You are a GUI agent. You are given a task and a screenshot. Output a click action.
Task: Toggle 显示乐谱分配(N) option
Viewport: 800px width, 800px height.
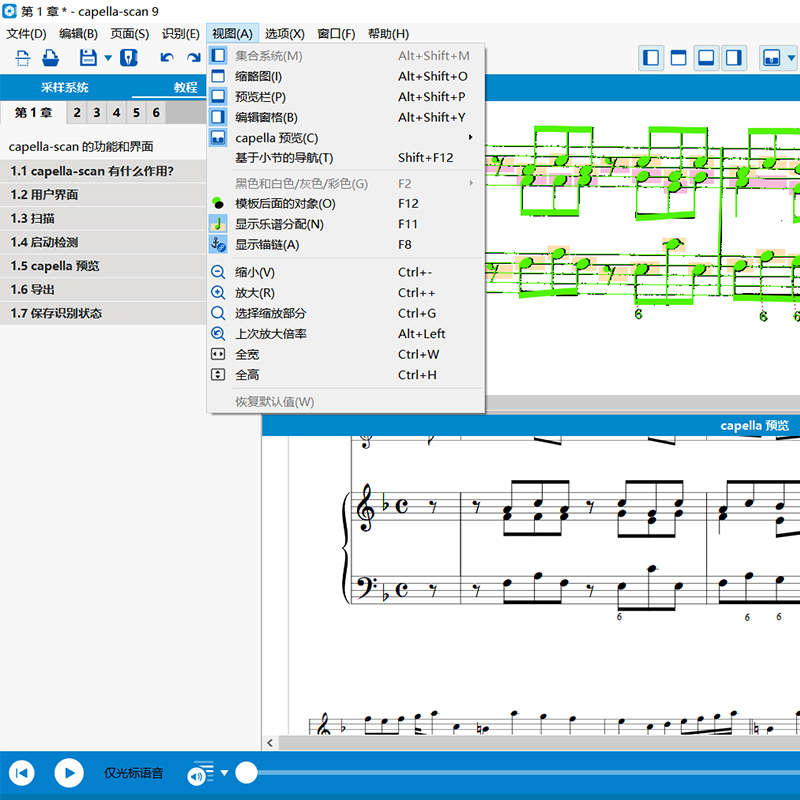pos(345,224)
